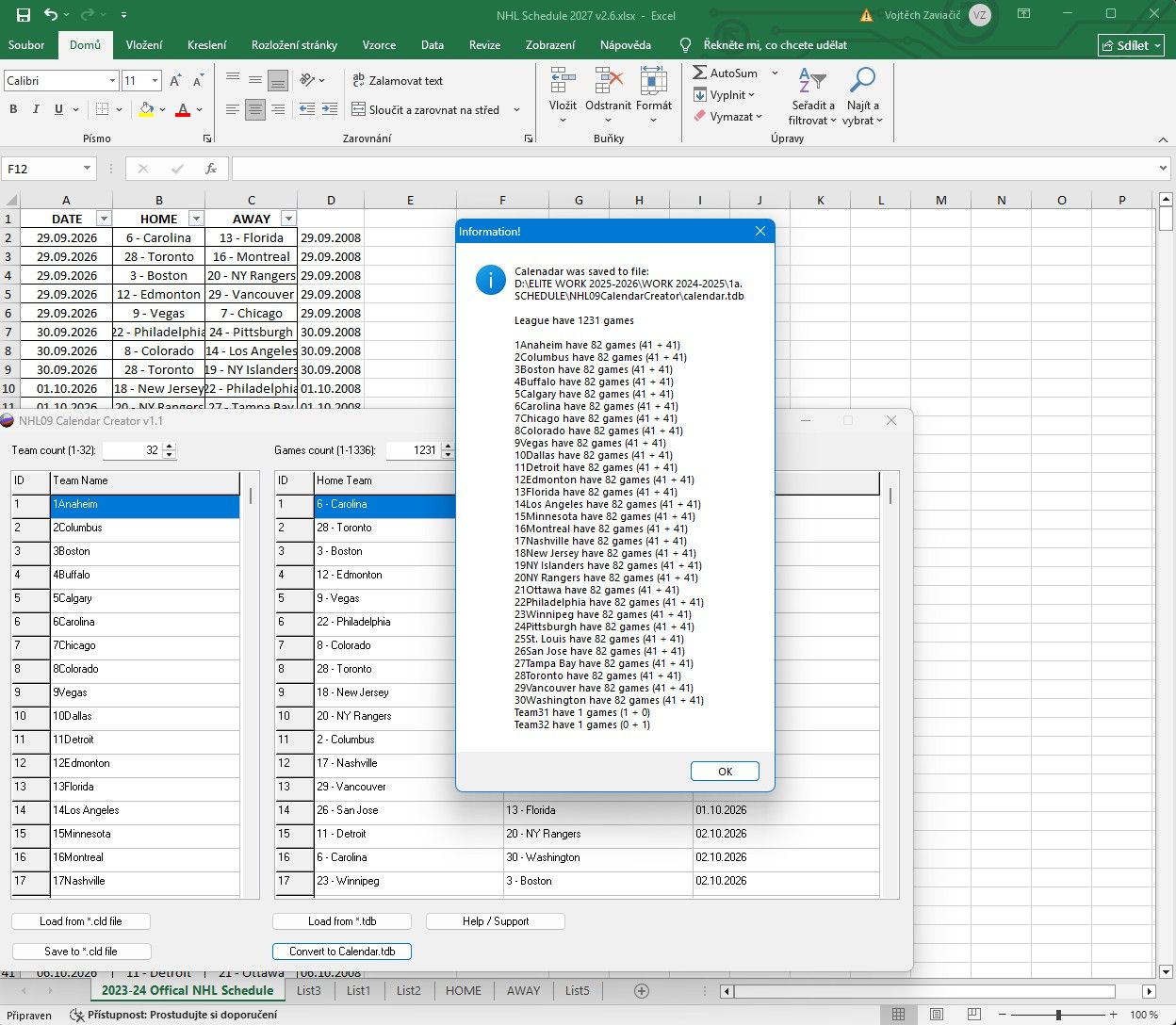Screen dimensions: 1176x1025
Task: Click the insert function fx icon
Action: pyautogui.click(x=211, y=169)
